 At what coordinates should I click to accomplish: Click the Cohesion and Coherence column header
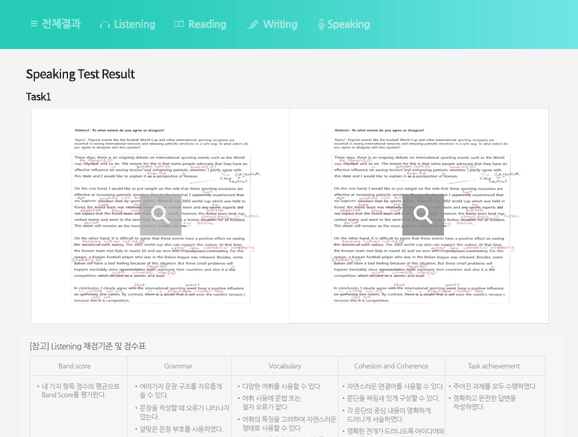(x=391, y=366)
